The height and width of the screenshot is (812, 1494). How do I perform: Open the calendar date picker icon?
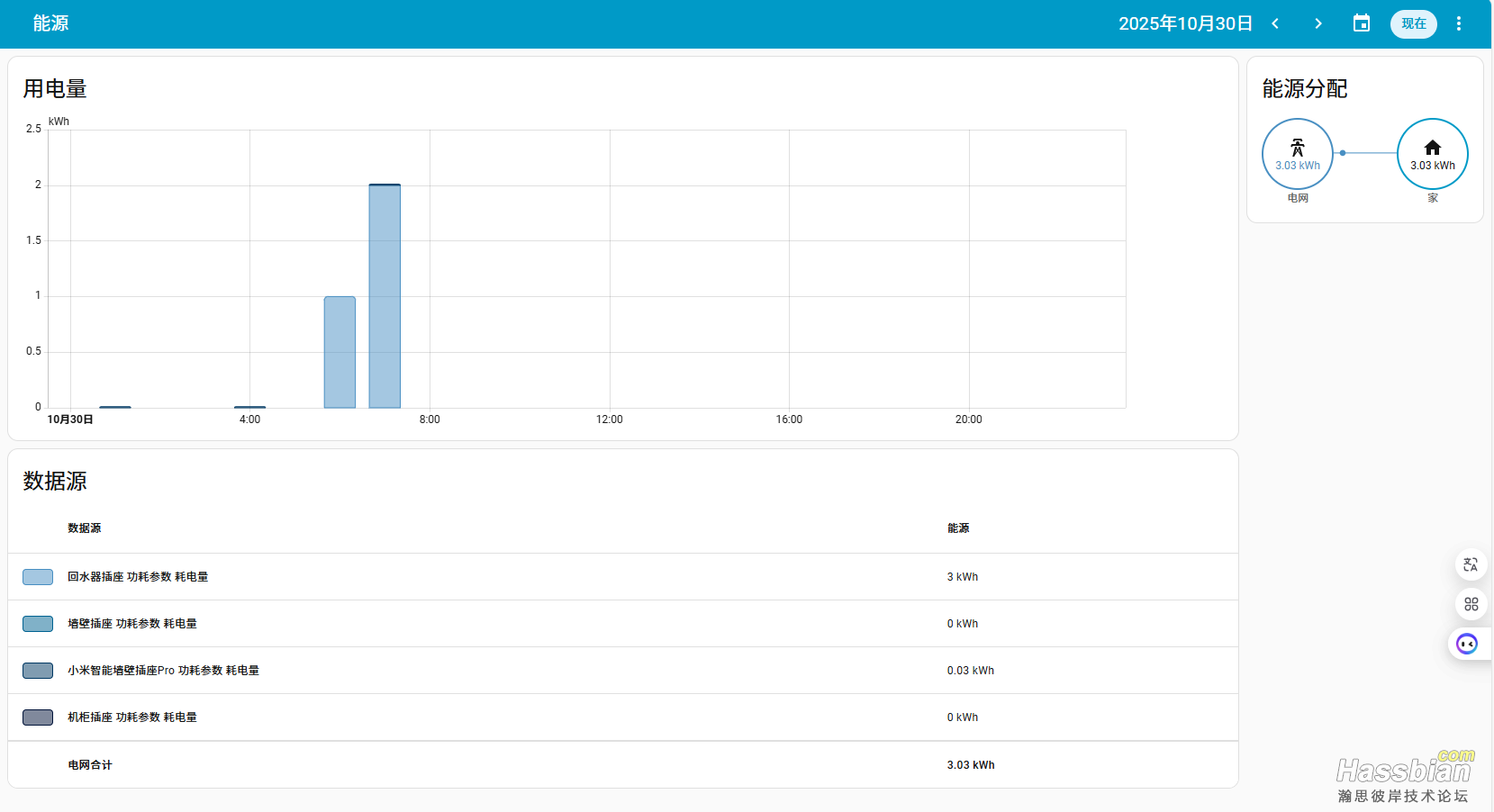pyautogui.click(x=1362, y=23)
